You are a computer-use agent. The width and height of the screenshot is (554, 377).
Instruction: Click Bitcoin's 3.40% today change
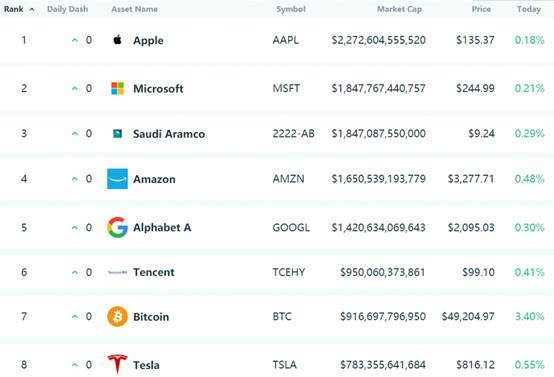(529, 316)
